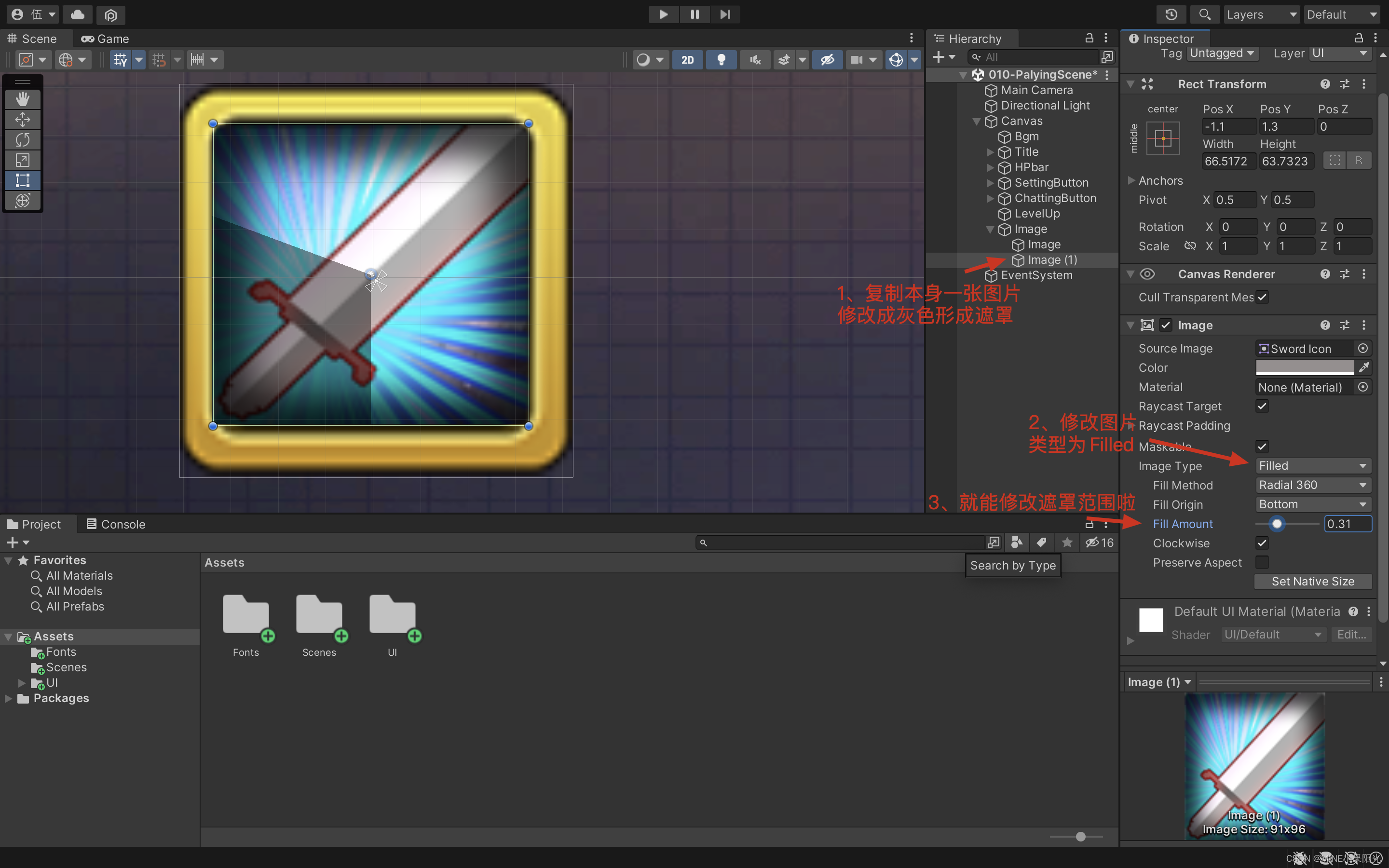This screenshot has height=868, width=1389.
Task: Click the anchor preset box
Action: click(x=1163, y=138)
